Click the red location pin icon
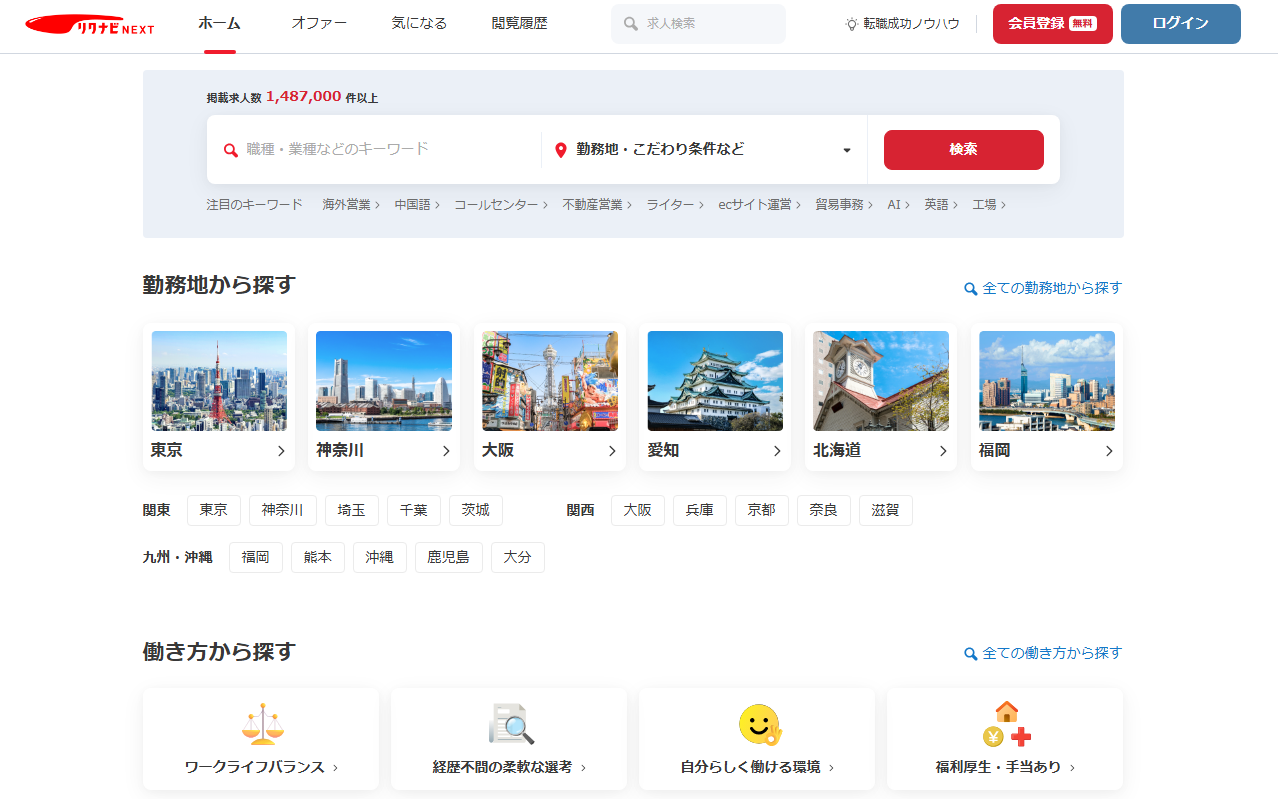This screenshot has height=799, width=1278. click(561, 150)
